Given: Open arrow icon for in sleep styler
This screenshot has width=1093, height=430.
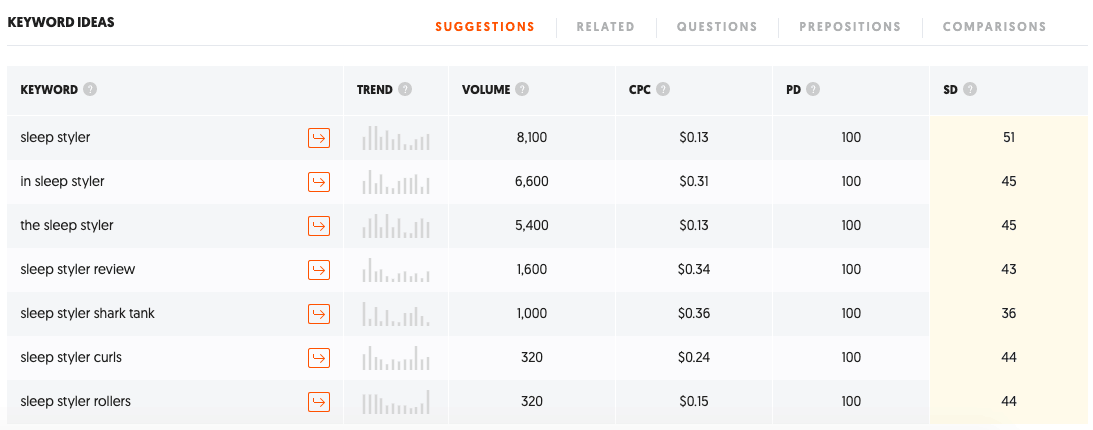Looking at the screenshot, I should (x=319, y=182).
